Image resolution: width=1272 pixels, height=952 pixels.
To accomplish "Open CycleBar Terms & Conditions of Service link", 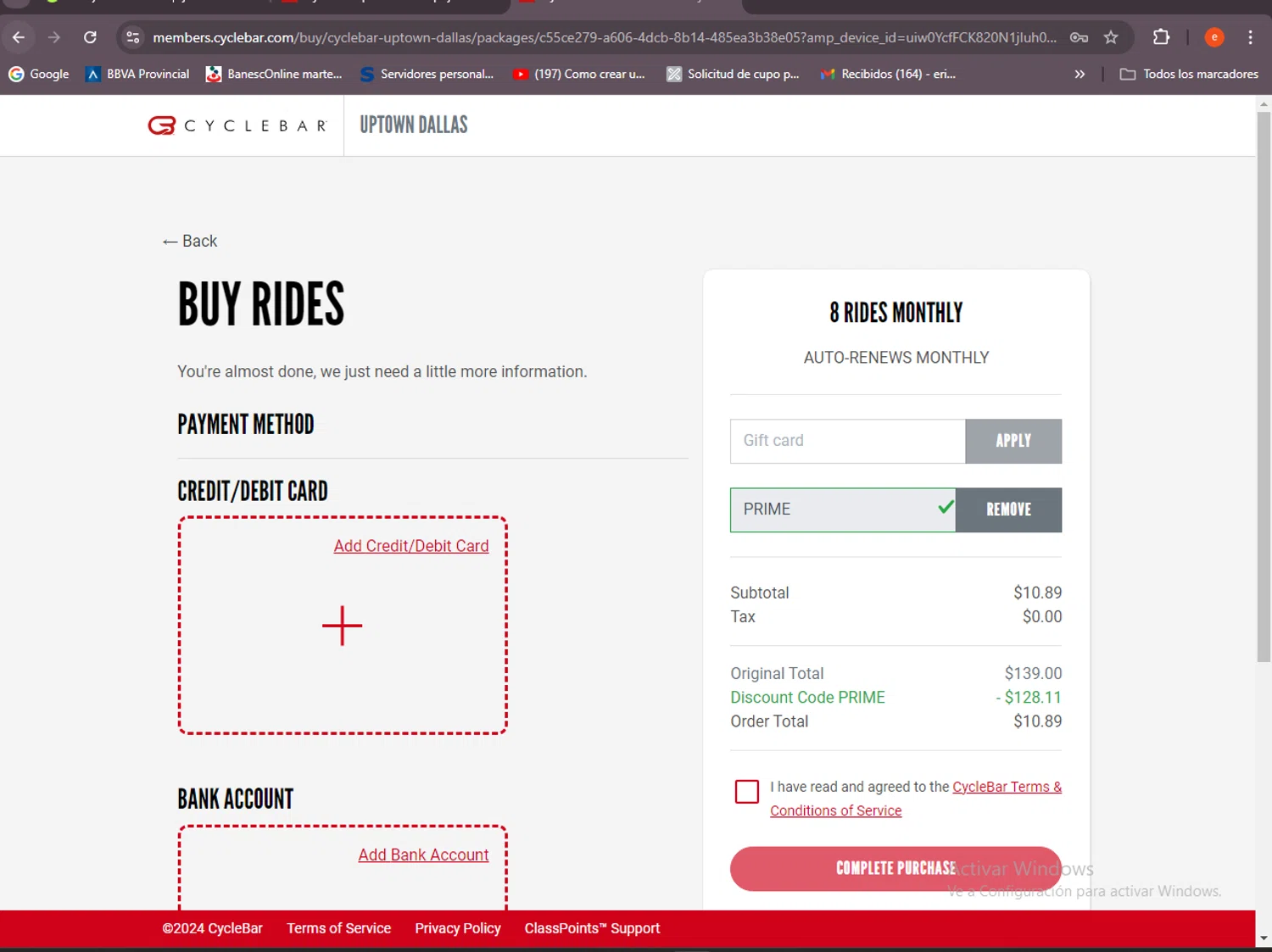I will click(916, 799).
